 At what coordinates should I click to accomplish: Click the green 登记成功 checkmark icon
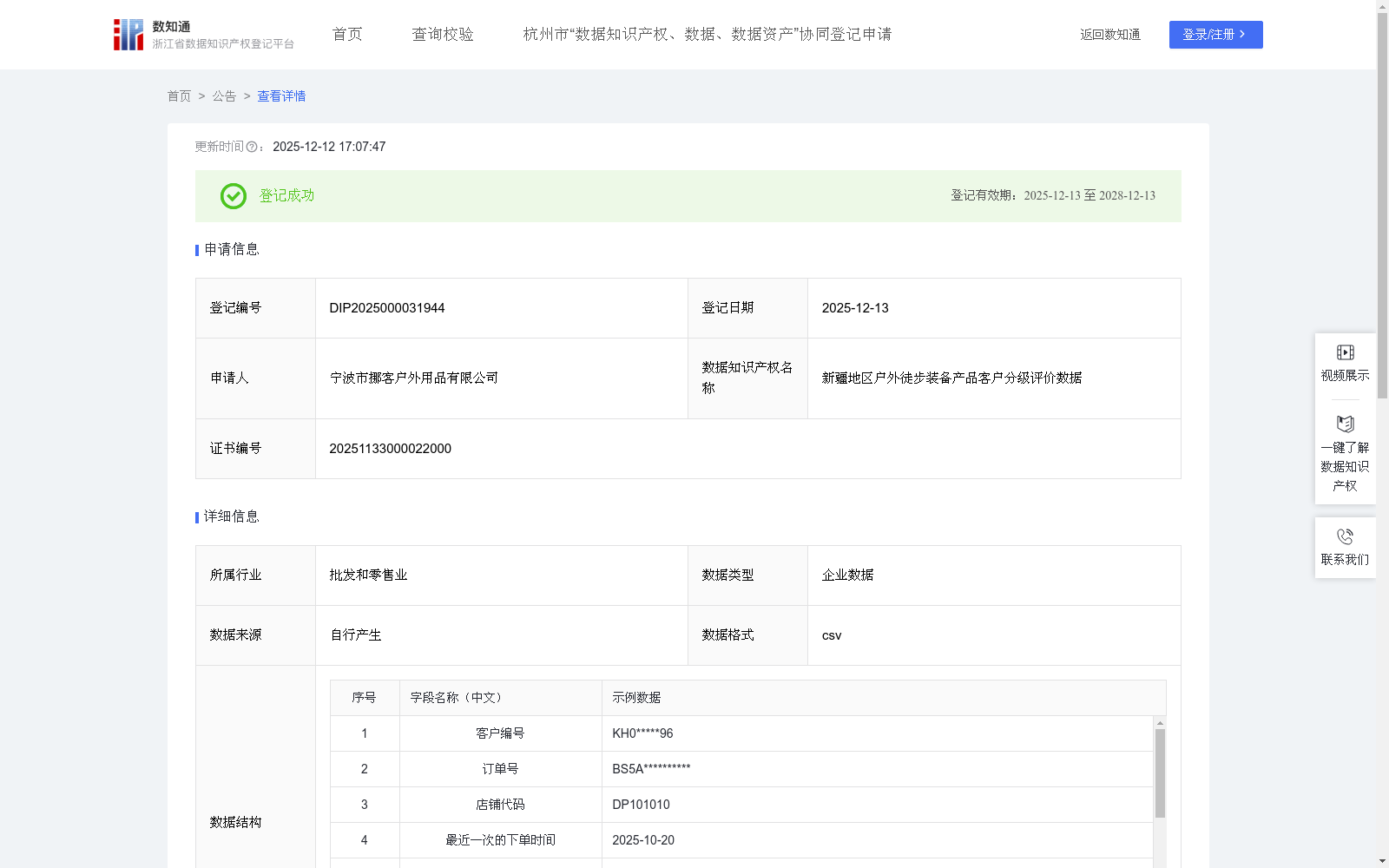(234, 196)
